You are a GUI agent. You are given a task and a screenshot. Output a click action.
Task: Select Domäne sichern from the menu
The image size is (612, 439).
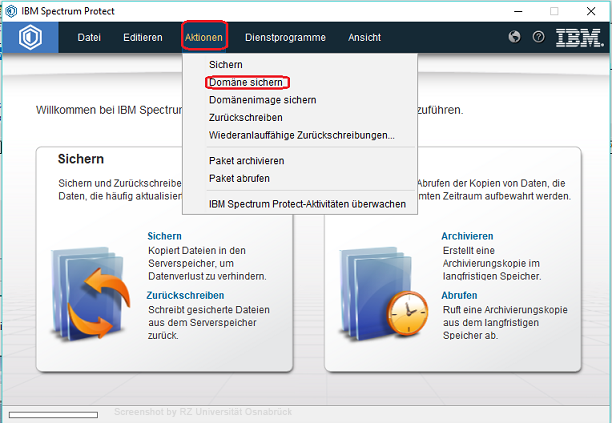click(x=245, y=82)
